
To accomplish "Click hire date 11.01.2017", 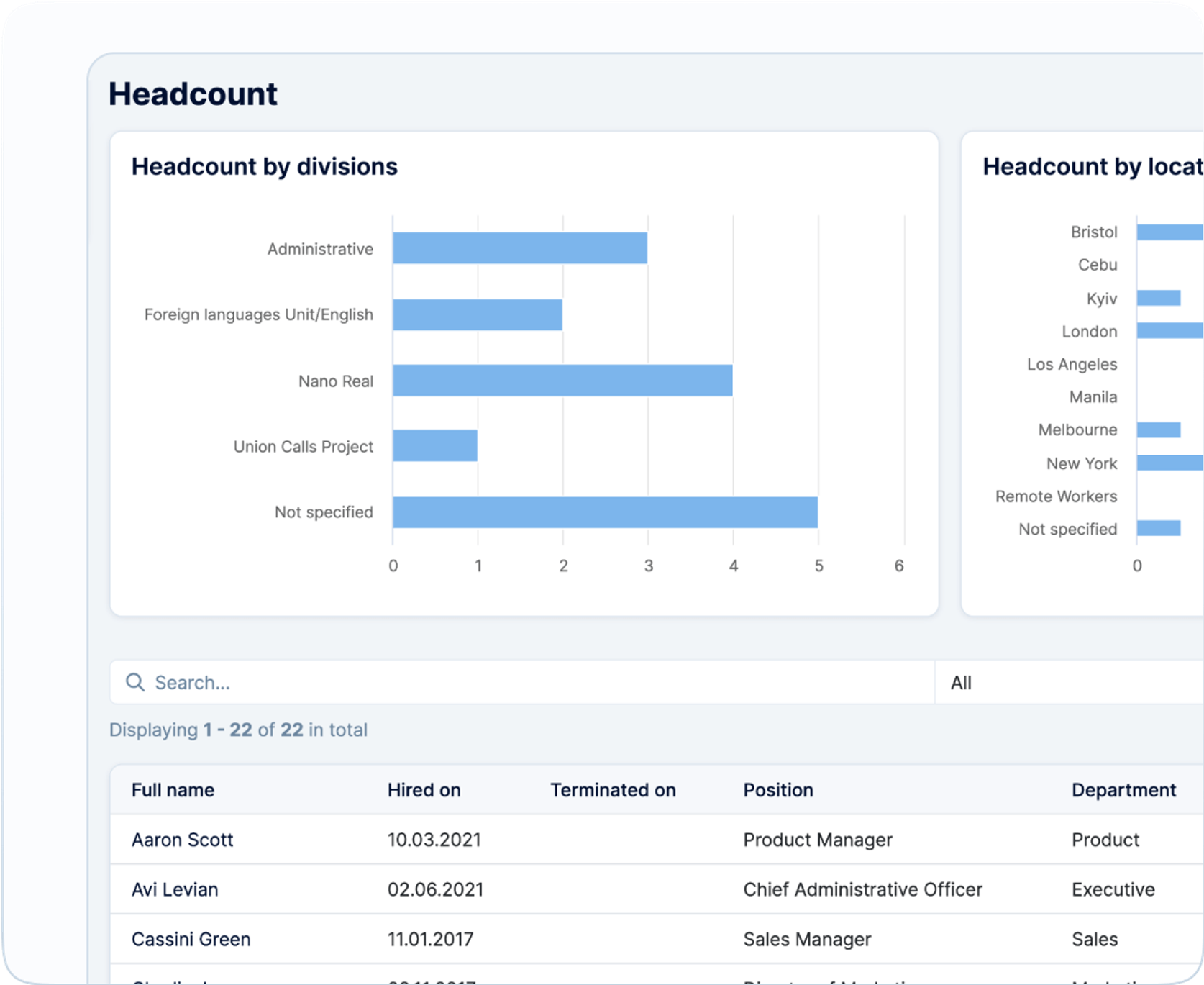I will click(430, 939).
